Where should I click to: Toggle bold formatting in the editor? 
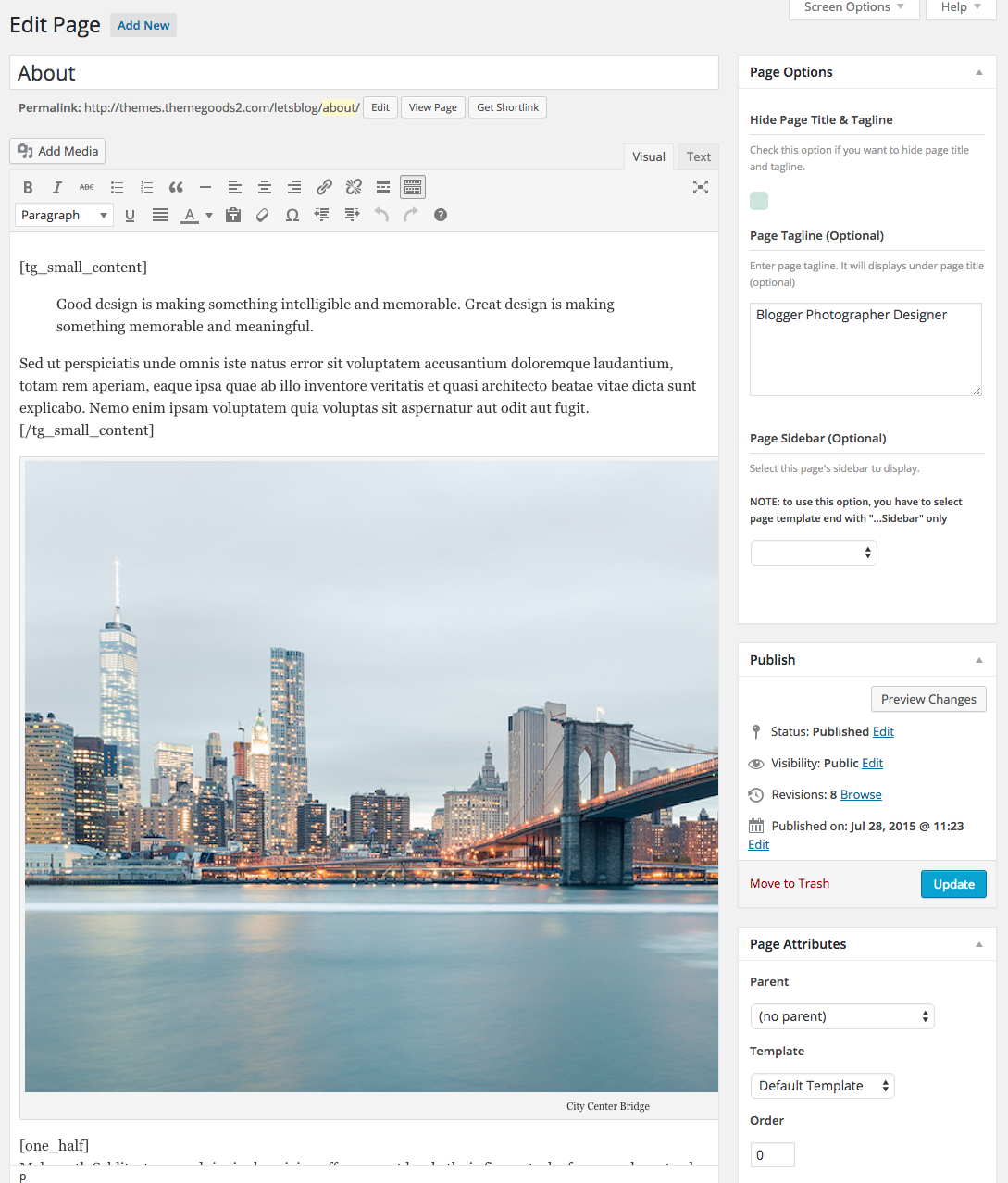pos(28,186)
